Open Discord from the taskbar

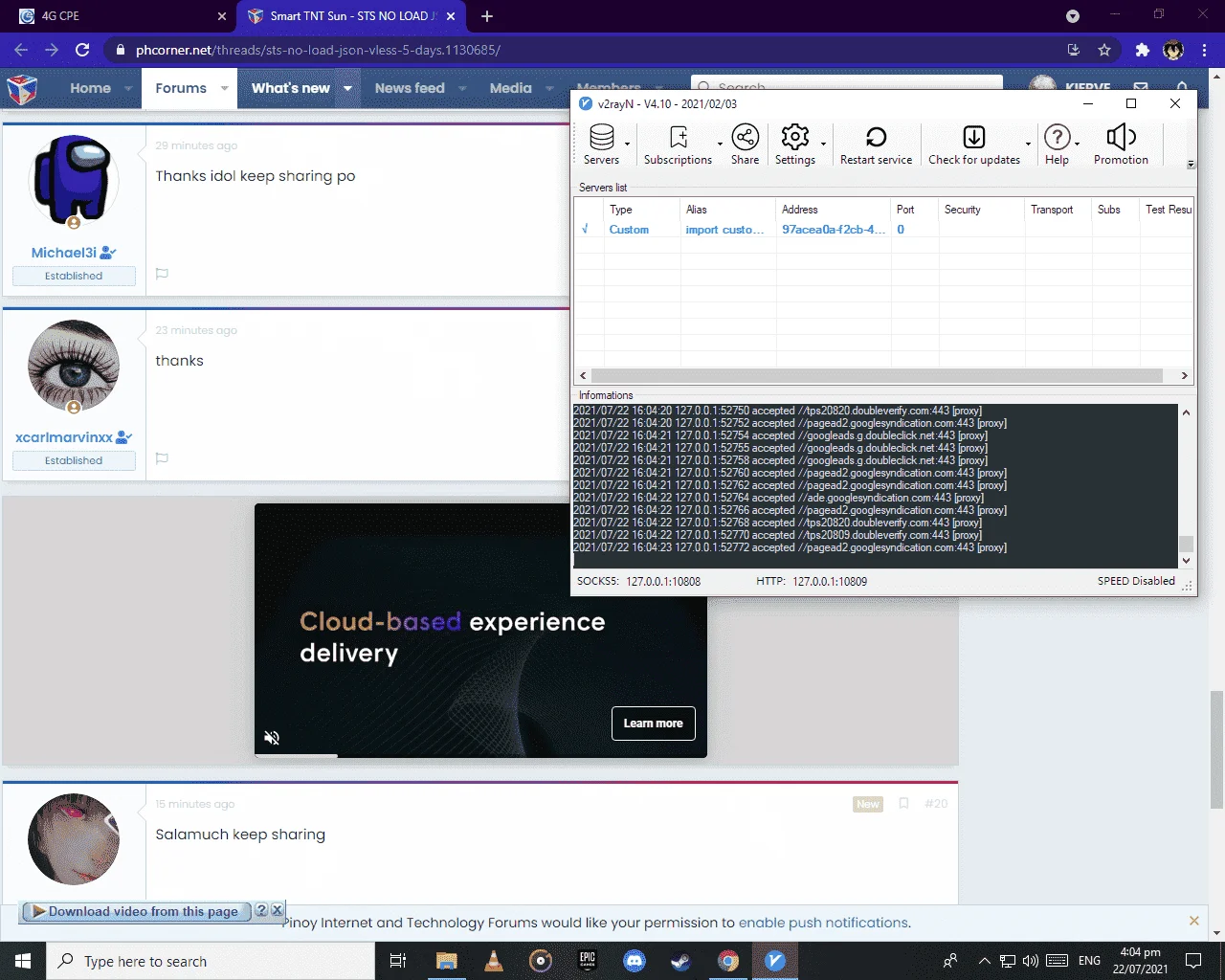click(635, 961)
